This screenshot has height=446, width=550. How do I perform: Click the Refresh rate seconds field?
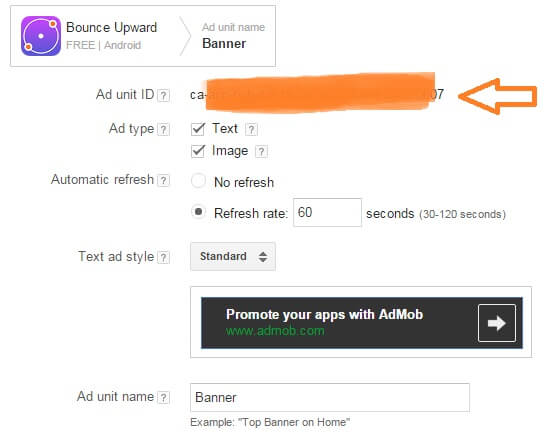click(327, 212)
